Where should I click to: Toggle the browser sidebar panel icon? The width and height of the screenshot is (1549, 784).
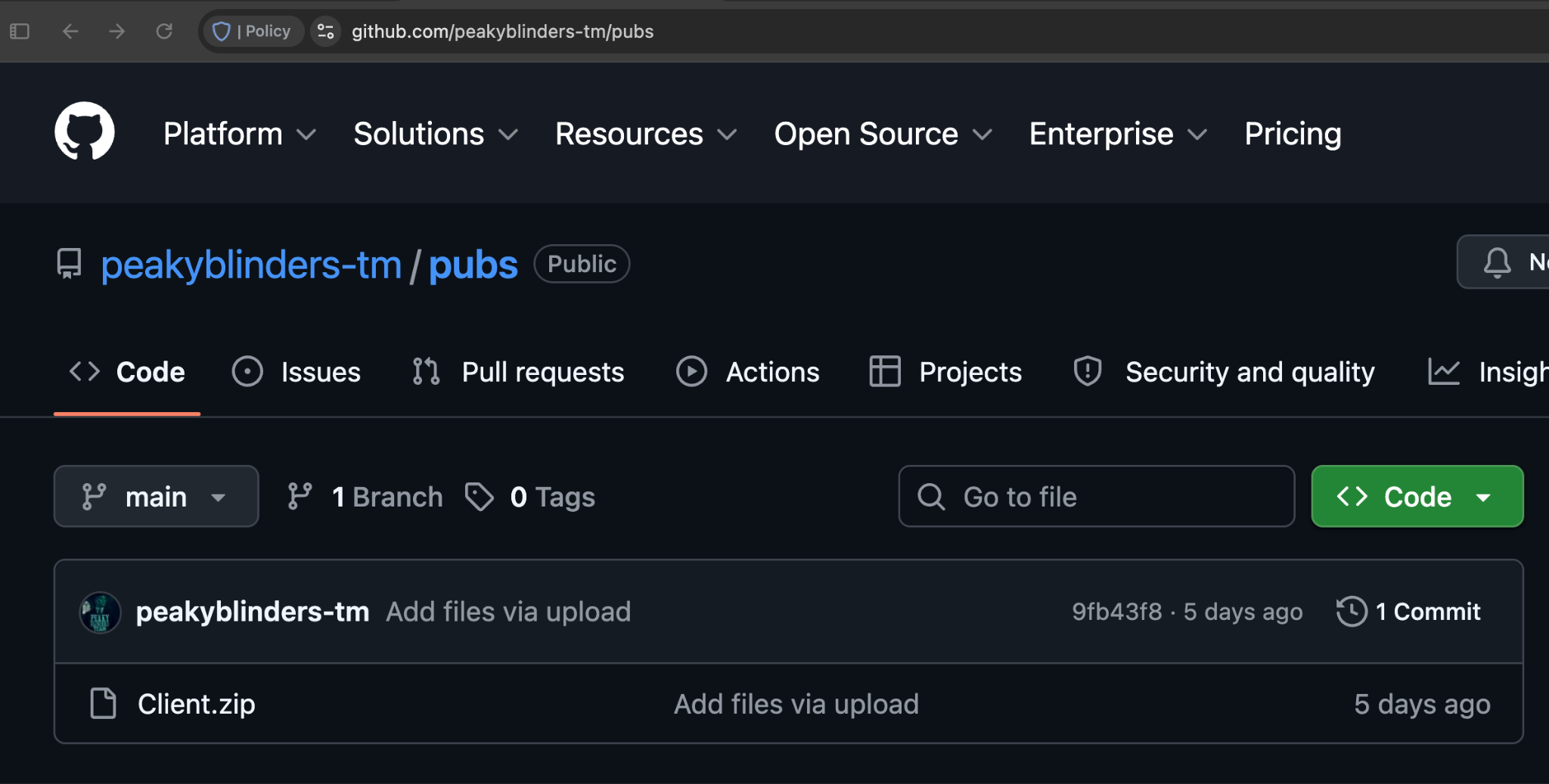(x=20, y=31)
